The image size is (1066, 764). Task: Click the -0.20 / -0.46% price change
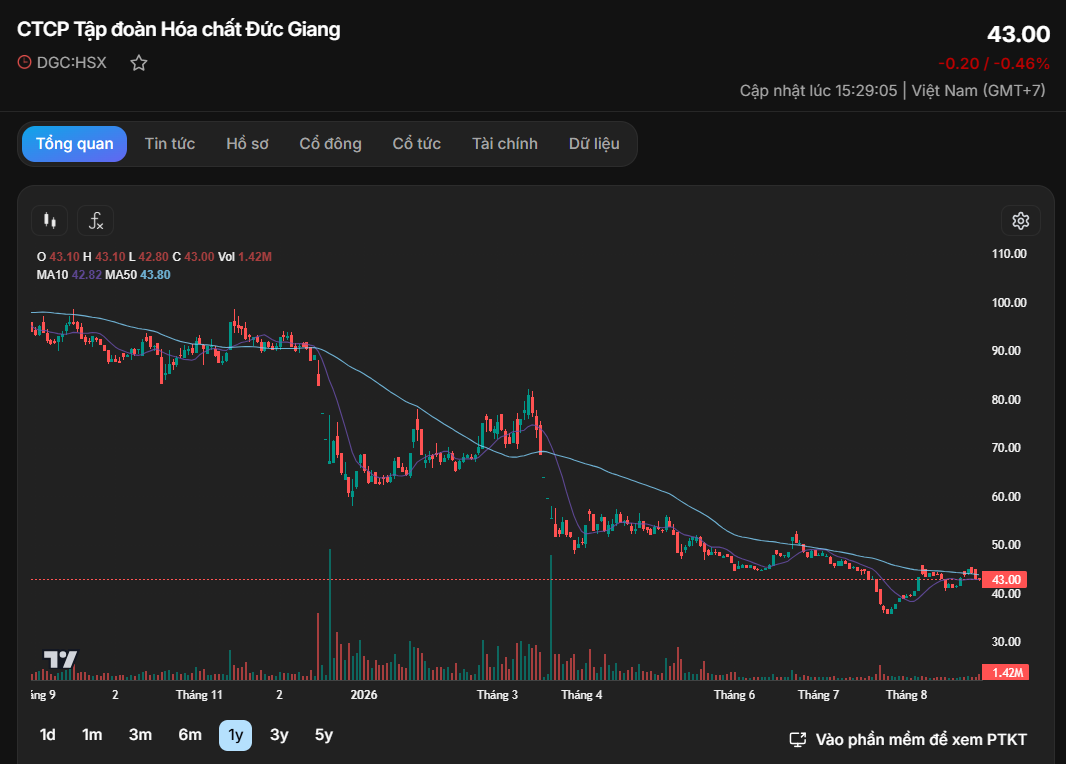click(x=994, y=64)
